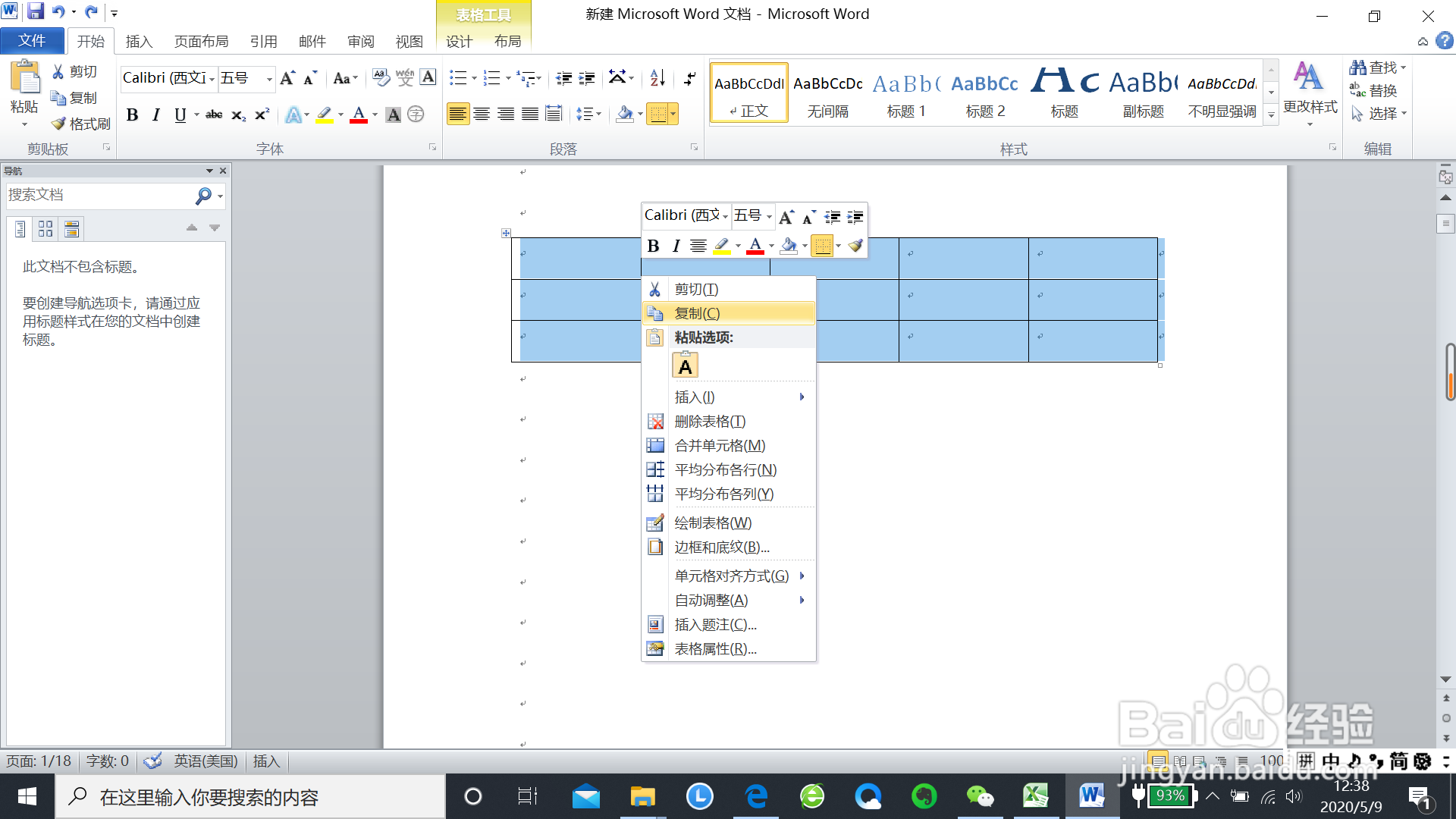This screenshot has width=1456, height=819.
Task: Click the Cut scissors icon in the ribbon
Action: click(58, 71)
